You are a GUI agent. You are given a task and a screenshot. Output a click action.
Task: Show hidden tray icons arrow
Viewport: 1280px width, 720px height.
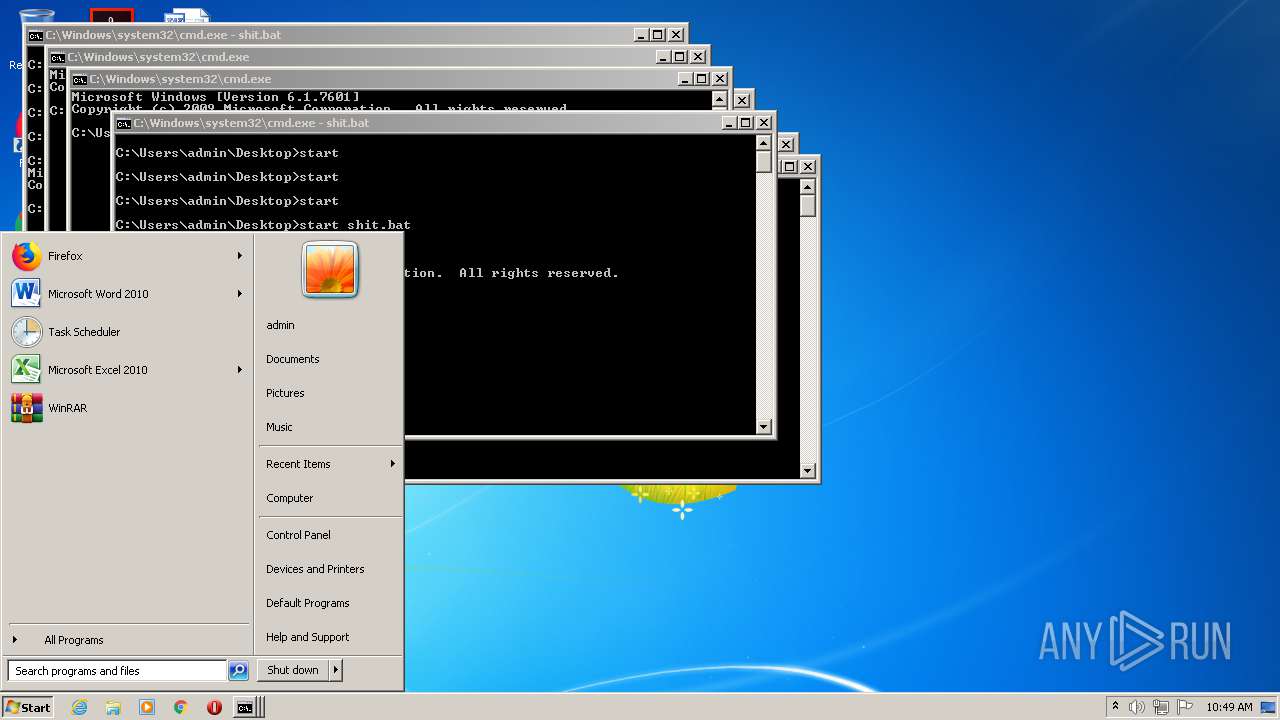coord(1115,707)
